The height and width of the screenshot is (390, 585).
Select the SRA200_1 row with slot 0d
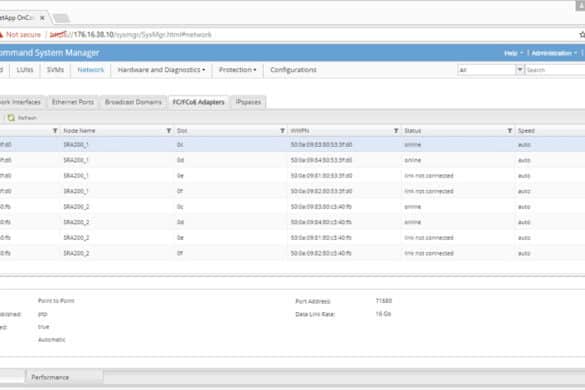(x=292, y=160)
